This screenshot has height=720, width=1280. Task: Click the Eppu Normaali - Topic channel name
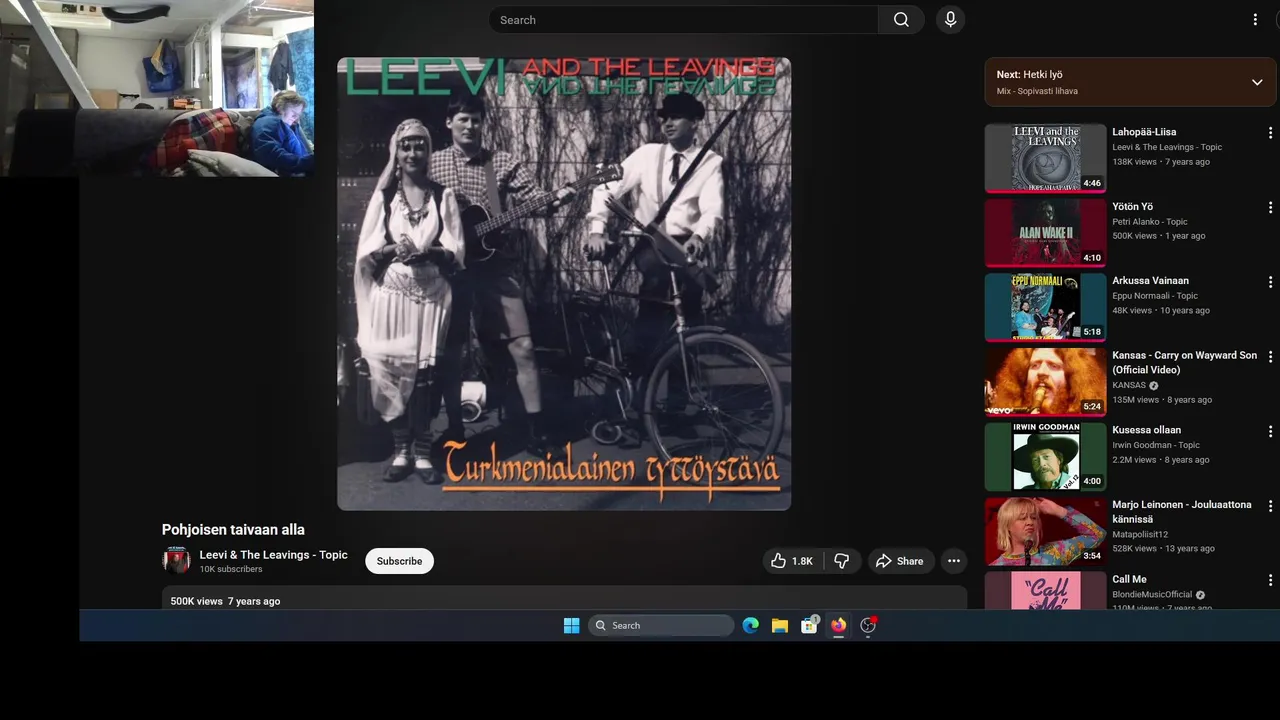point(1155,296)
